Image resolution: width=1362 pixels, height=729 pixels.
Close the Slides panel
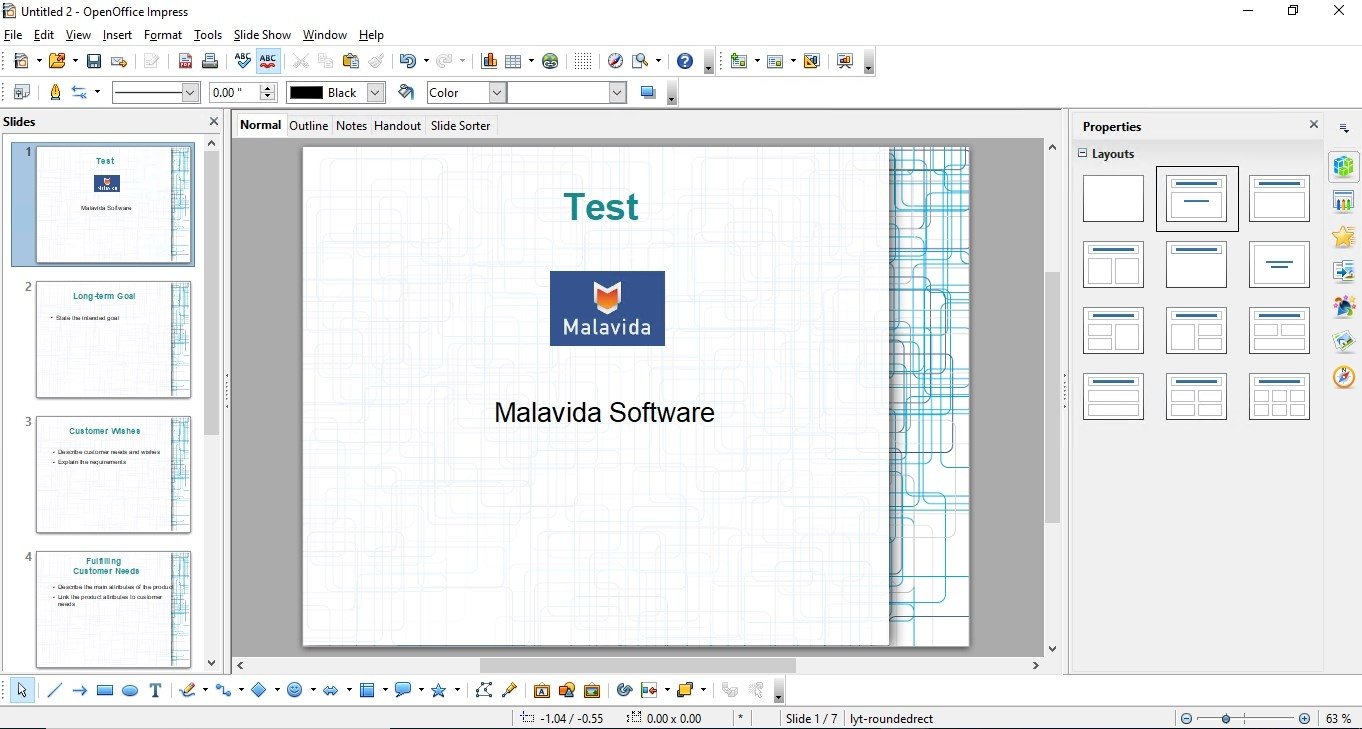(213, 122)
